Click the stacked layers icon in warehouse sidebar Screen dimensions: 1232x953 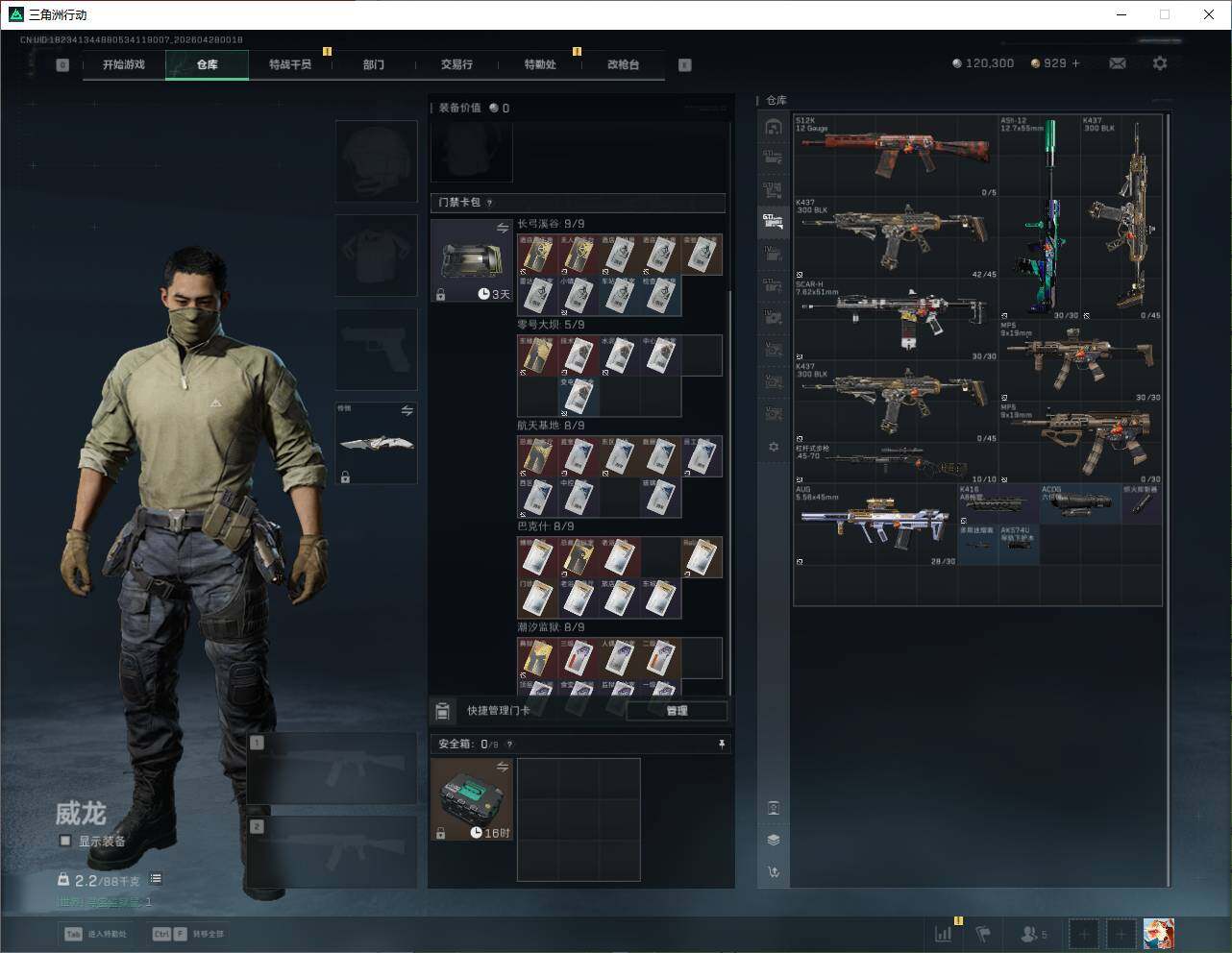click(773, 840)
